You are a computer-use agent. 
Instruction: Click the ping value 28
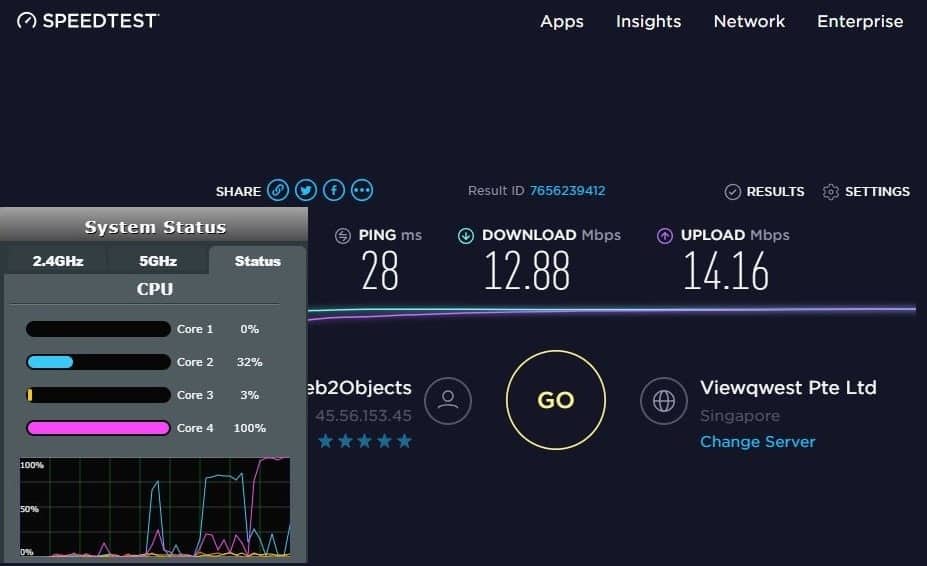coord(380,271)
